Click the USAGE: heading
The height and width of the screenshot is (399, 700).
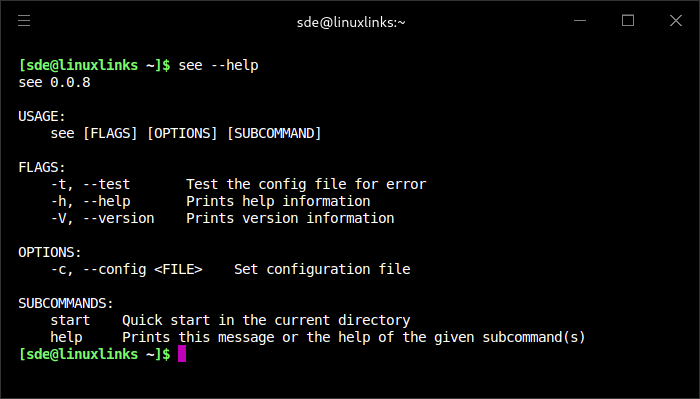[x=42, y=116]
